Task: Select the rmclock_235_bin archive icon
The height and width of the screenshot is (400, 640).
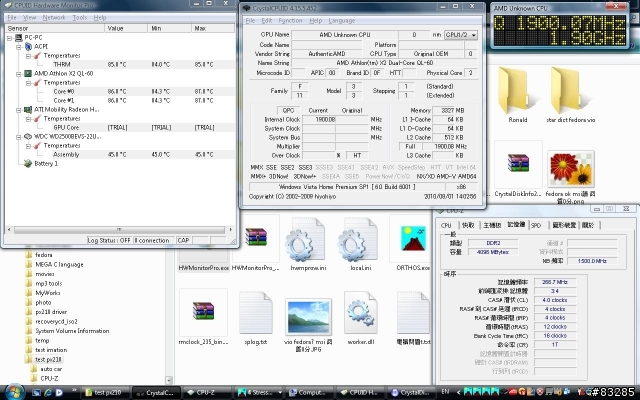Action: tap(204, 311)
